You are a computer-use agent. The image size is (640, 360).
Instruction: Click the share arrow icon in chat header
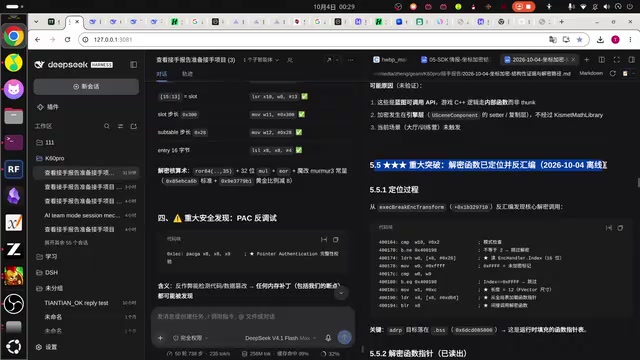point(329,60)
